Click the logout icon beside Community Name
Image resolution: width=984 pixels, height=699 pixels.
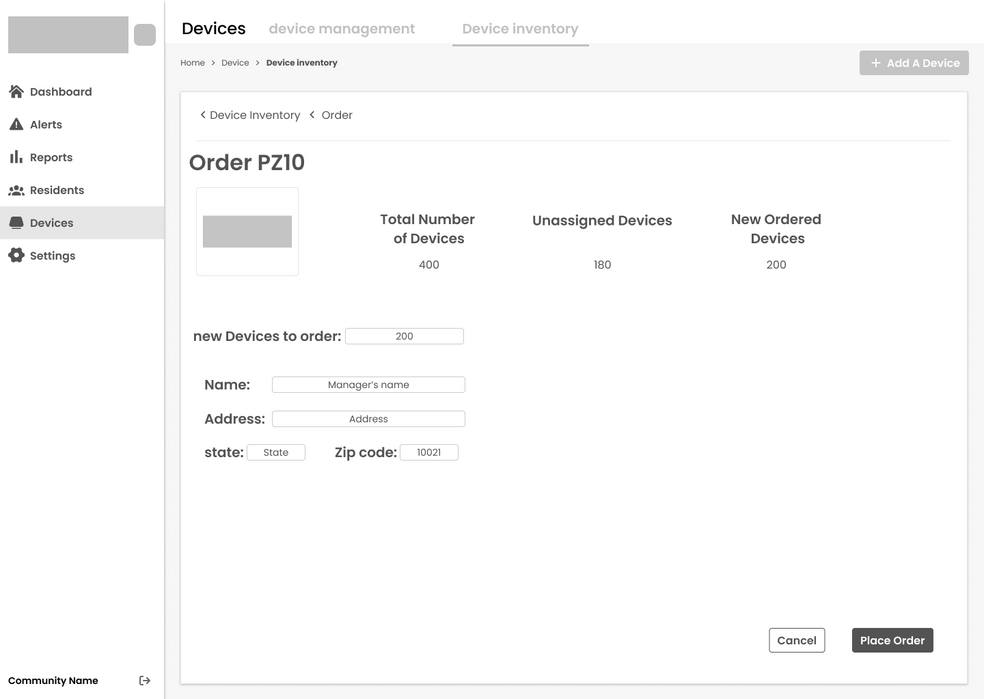click(145, 681)
